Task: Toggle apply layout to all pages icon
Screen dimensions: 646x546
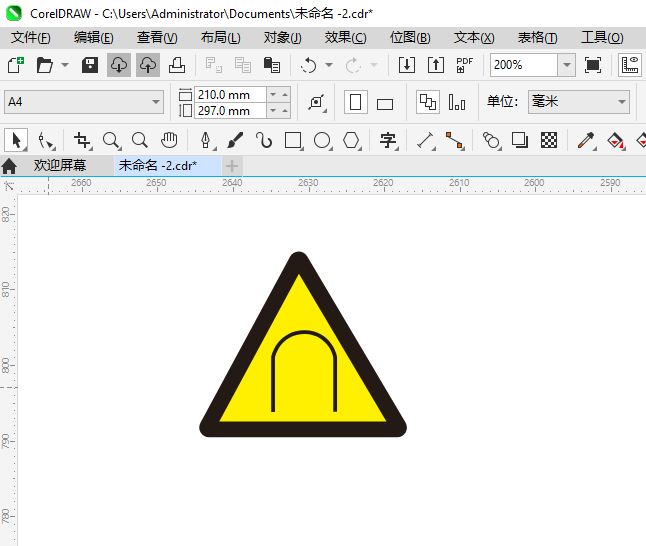Action: click(x=428, y=102)
